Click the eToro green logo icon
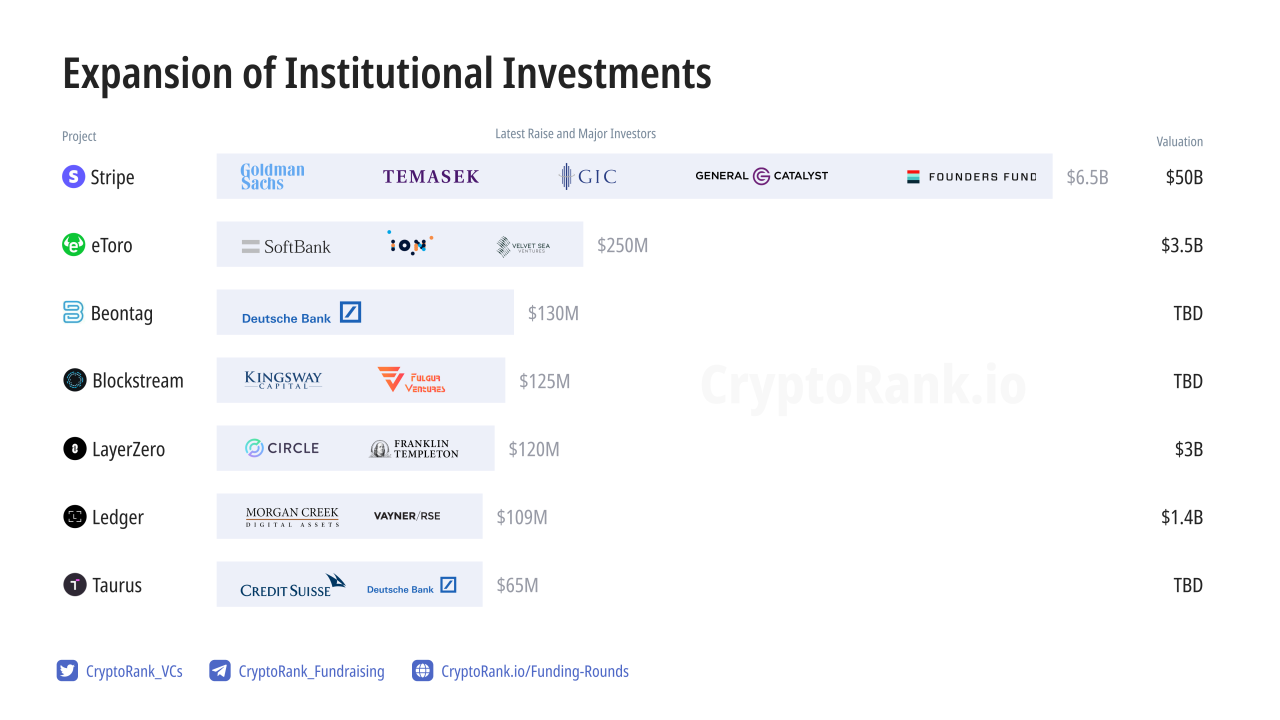Image resolution: width=1280 pixels, height=720 pixels. pos(74,245)
